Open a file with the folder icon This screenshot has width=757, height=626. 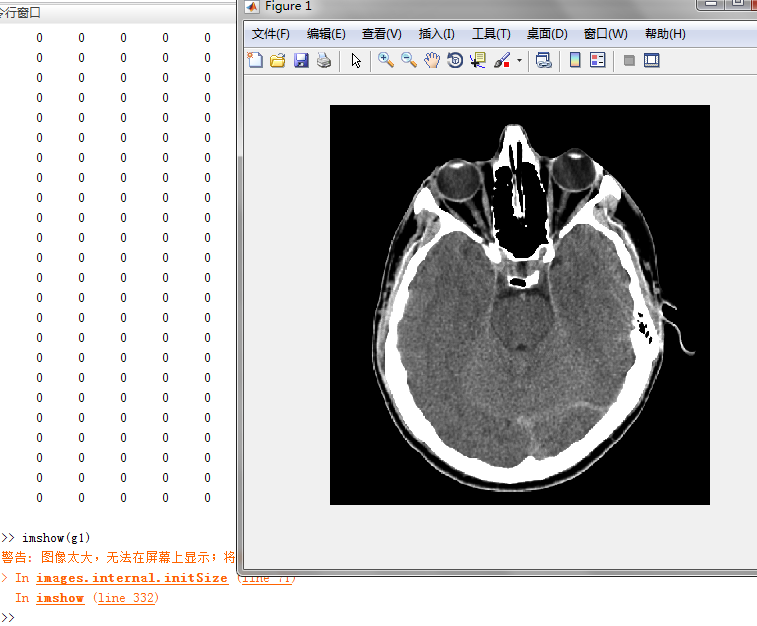(278, 60)
